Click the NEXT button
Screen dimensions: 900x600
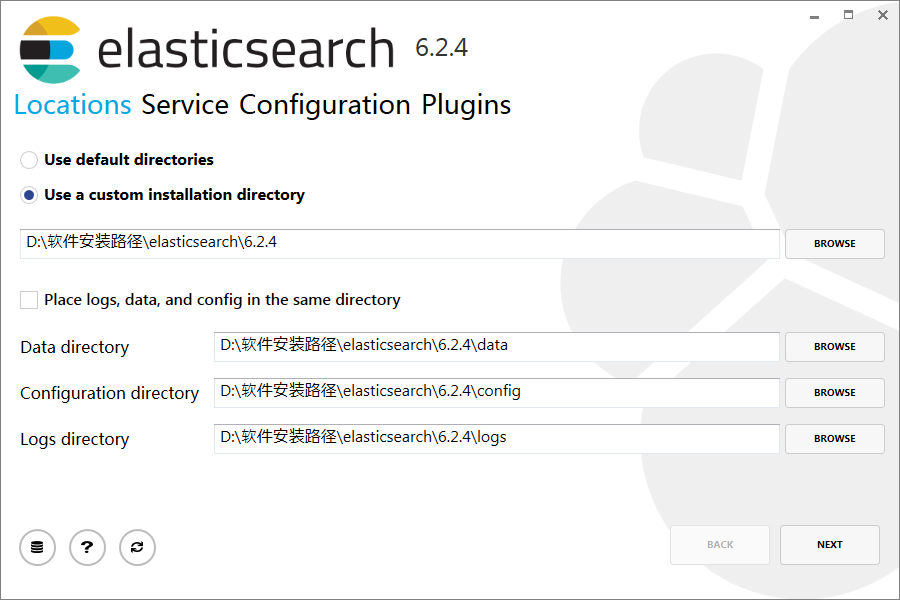coord(830,545)
